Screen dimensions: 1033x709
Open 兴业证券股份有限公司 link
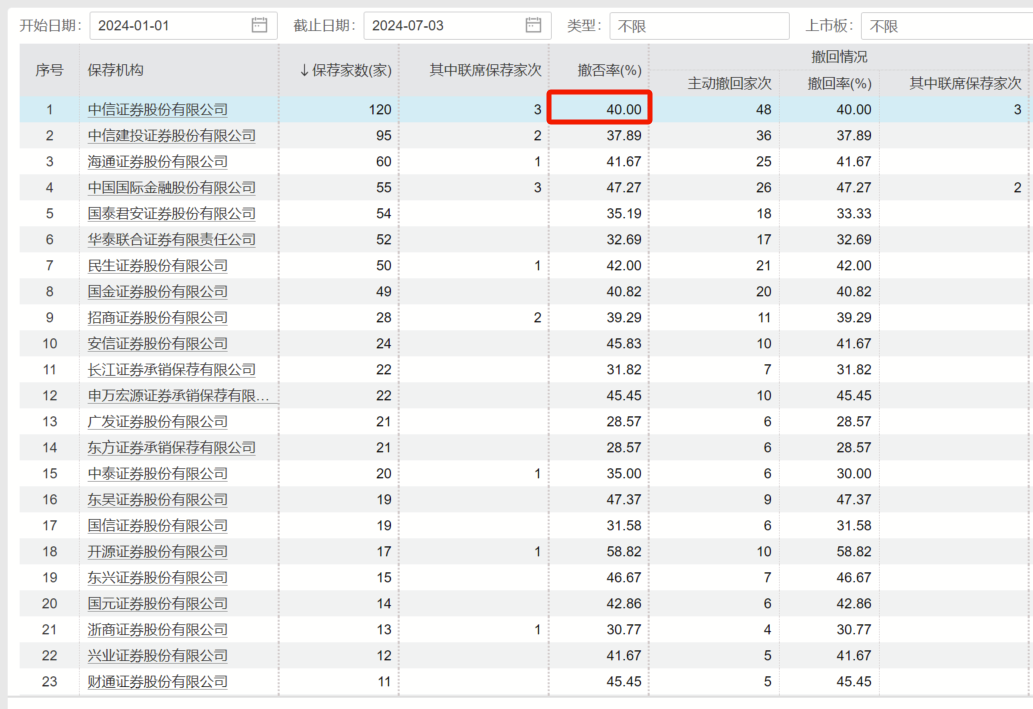point(157,656)
